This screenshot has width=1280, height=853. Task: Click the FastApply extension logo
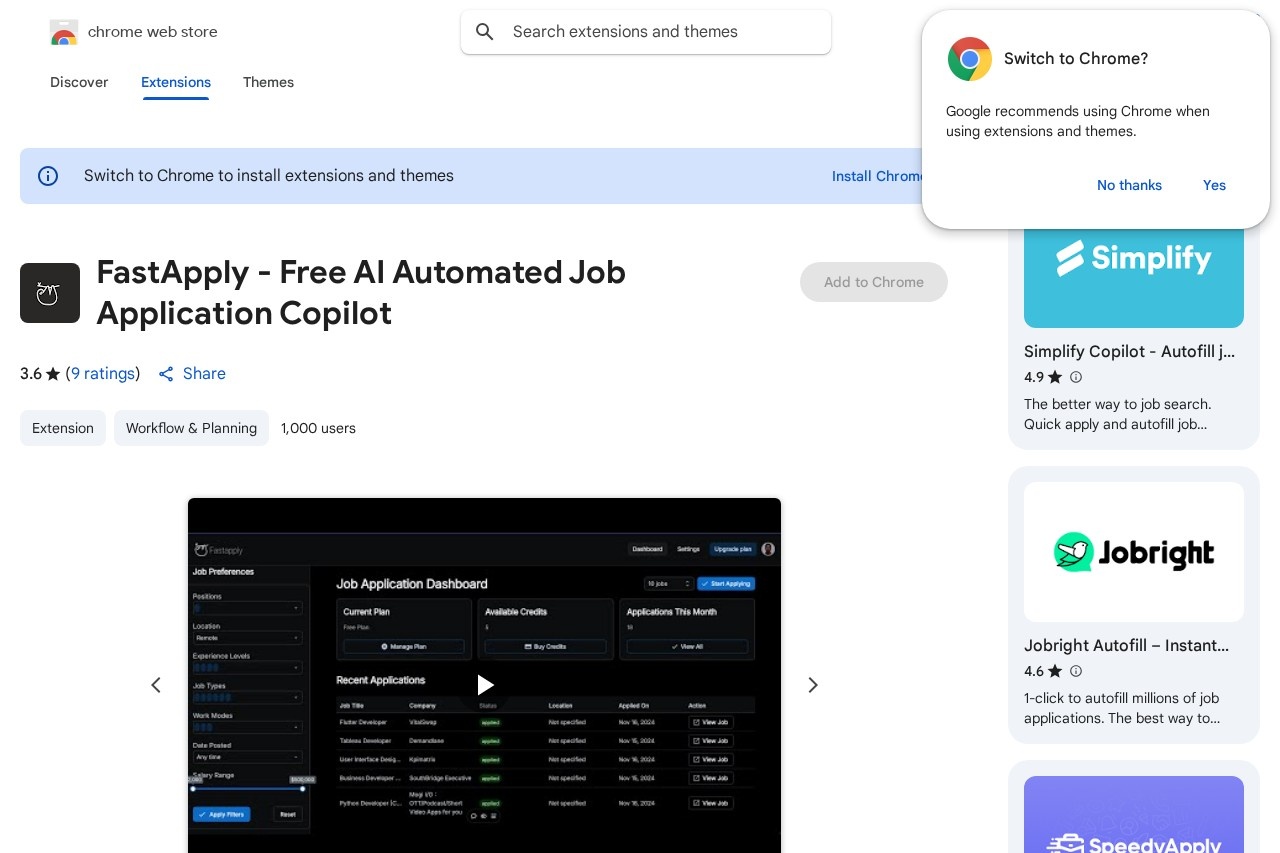(50, 293)
